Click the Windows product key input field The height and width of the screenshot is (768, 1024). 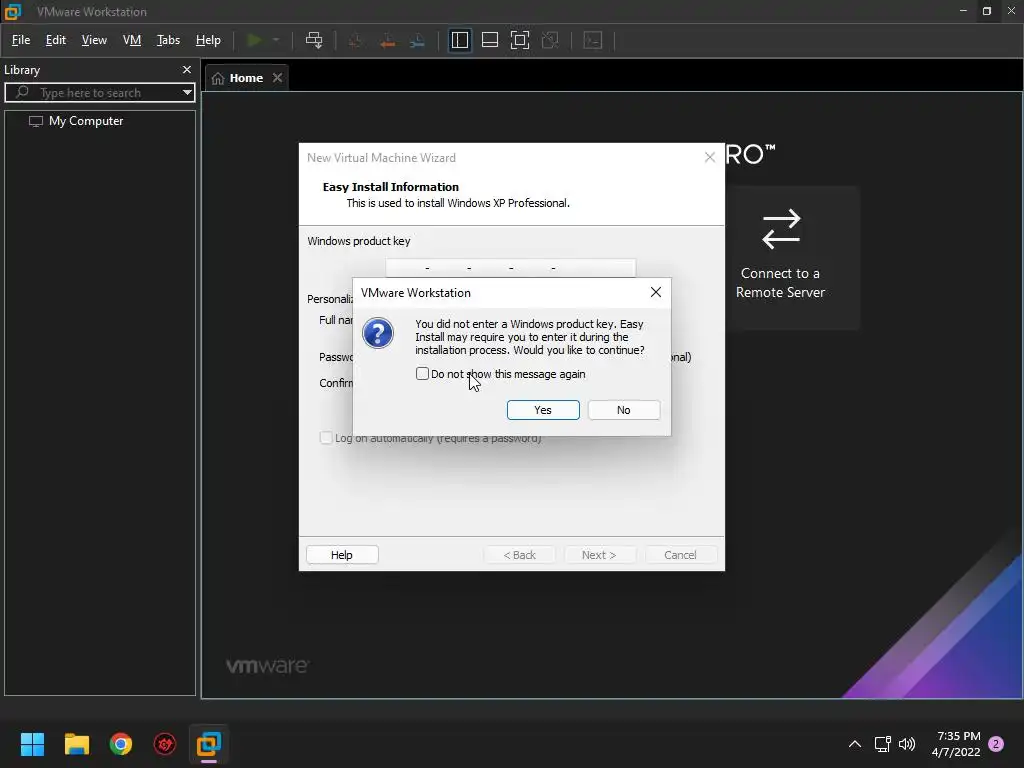(x=510, y=268)
